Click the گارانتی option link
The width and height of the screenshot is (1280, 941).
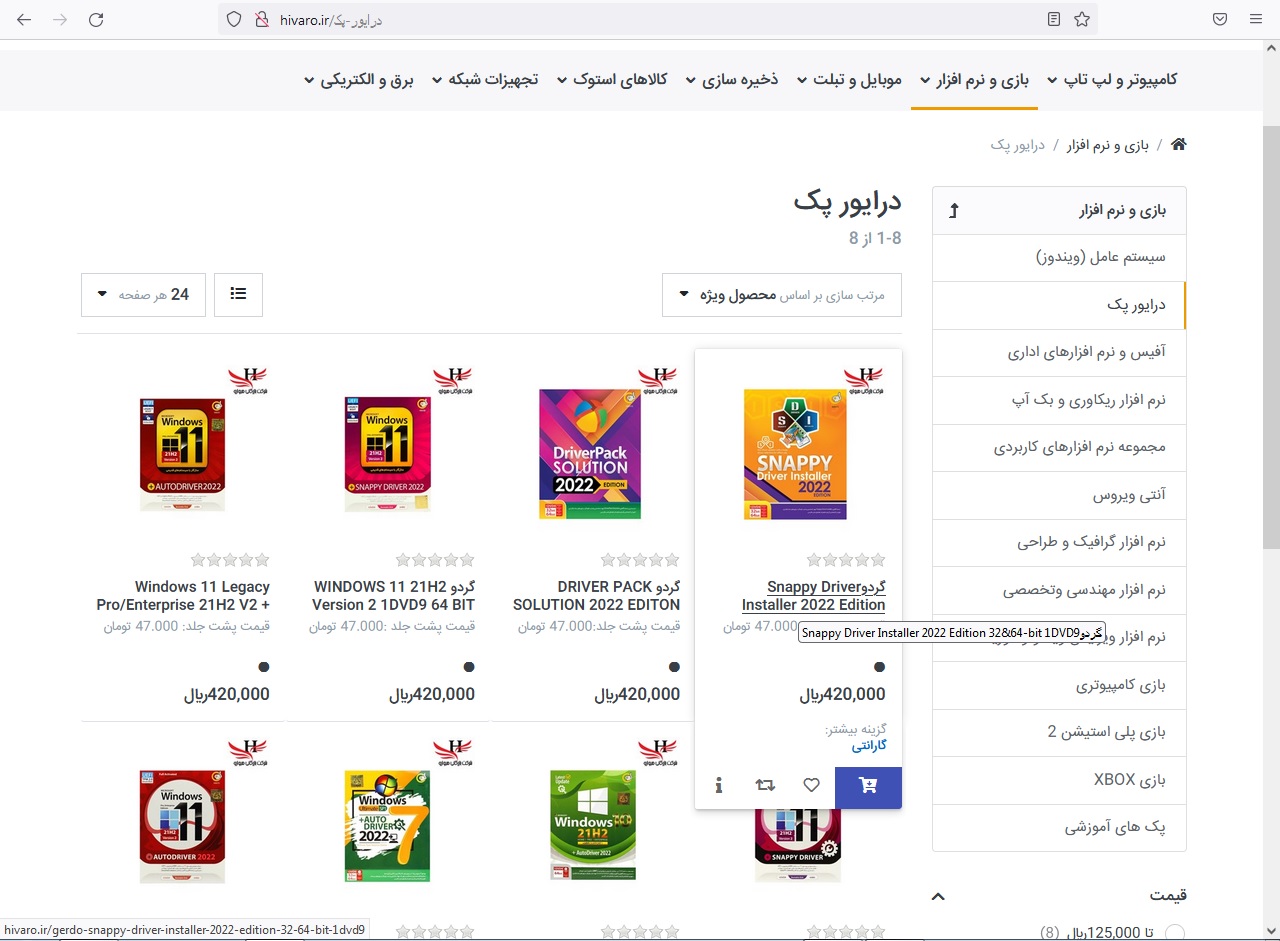[x=868, y=745]
